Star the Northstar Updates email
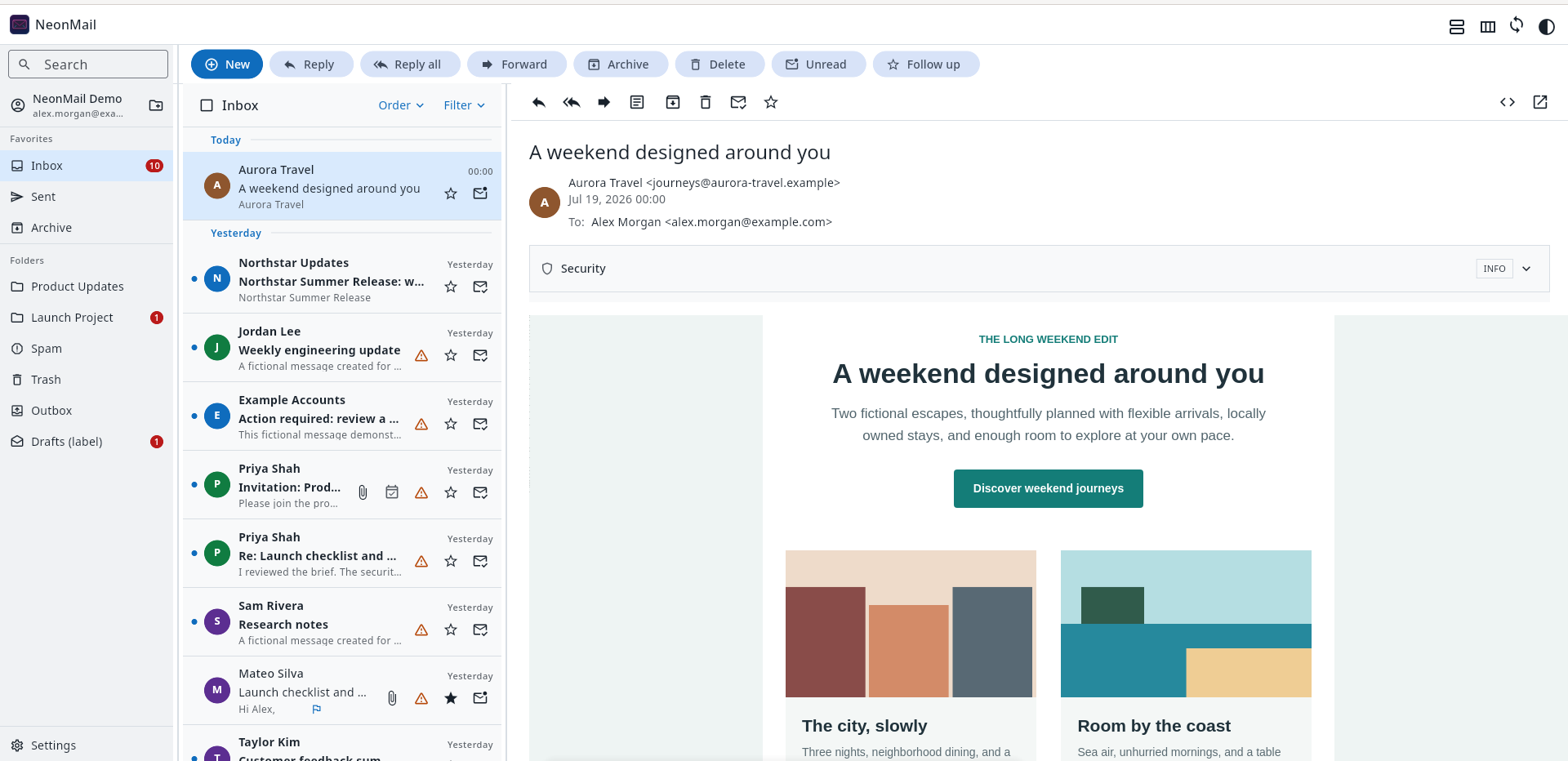 [451, 287]
